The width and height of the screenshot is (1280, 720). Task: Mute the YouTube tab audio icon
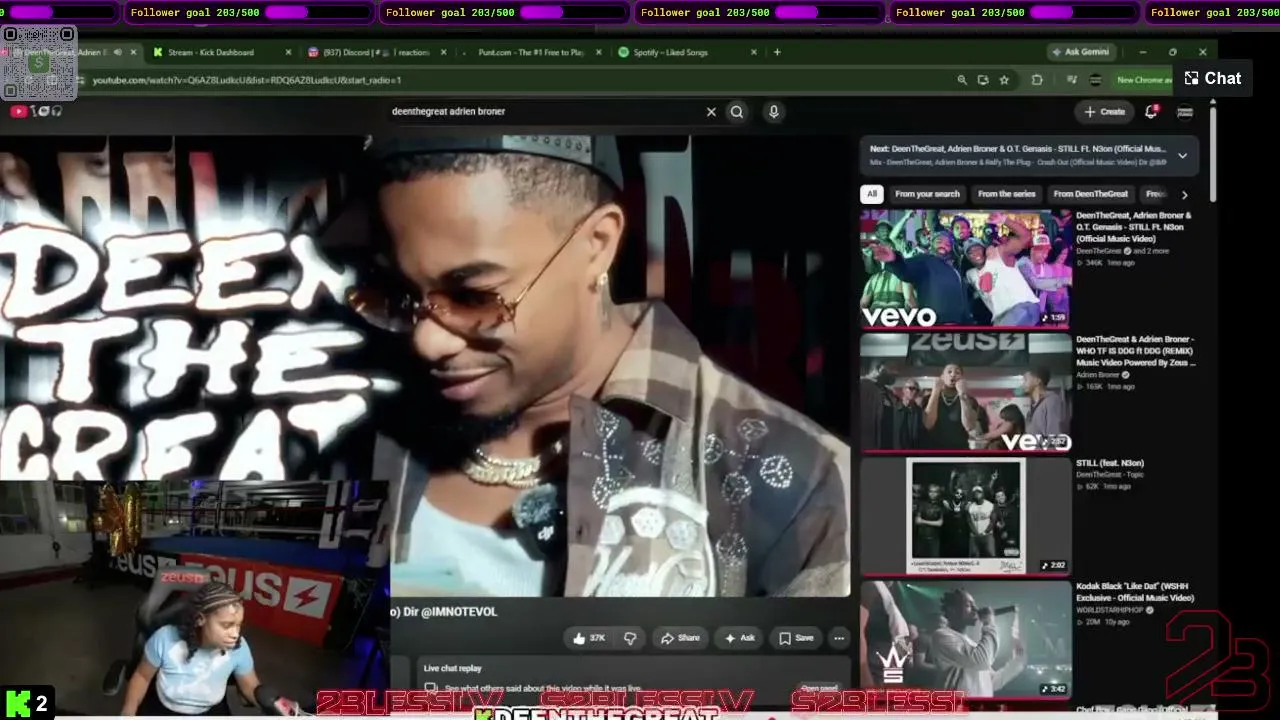(x=118, y=52)
